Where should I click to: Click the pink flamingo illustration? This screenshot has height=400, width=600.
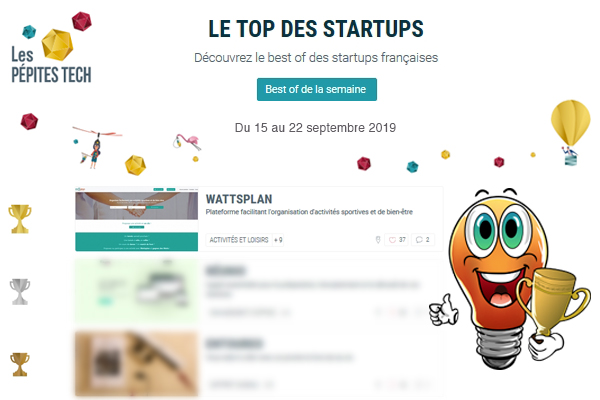pos(187,143)
